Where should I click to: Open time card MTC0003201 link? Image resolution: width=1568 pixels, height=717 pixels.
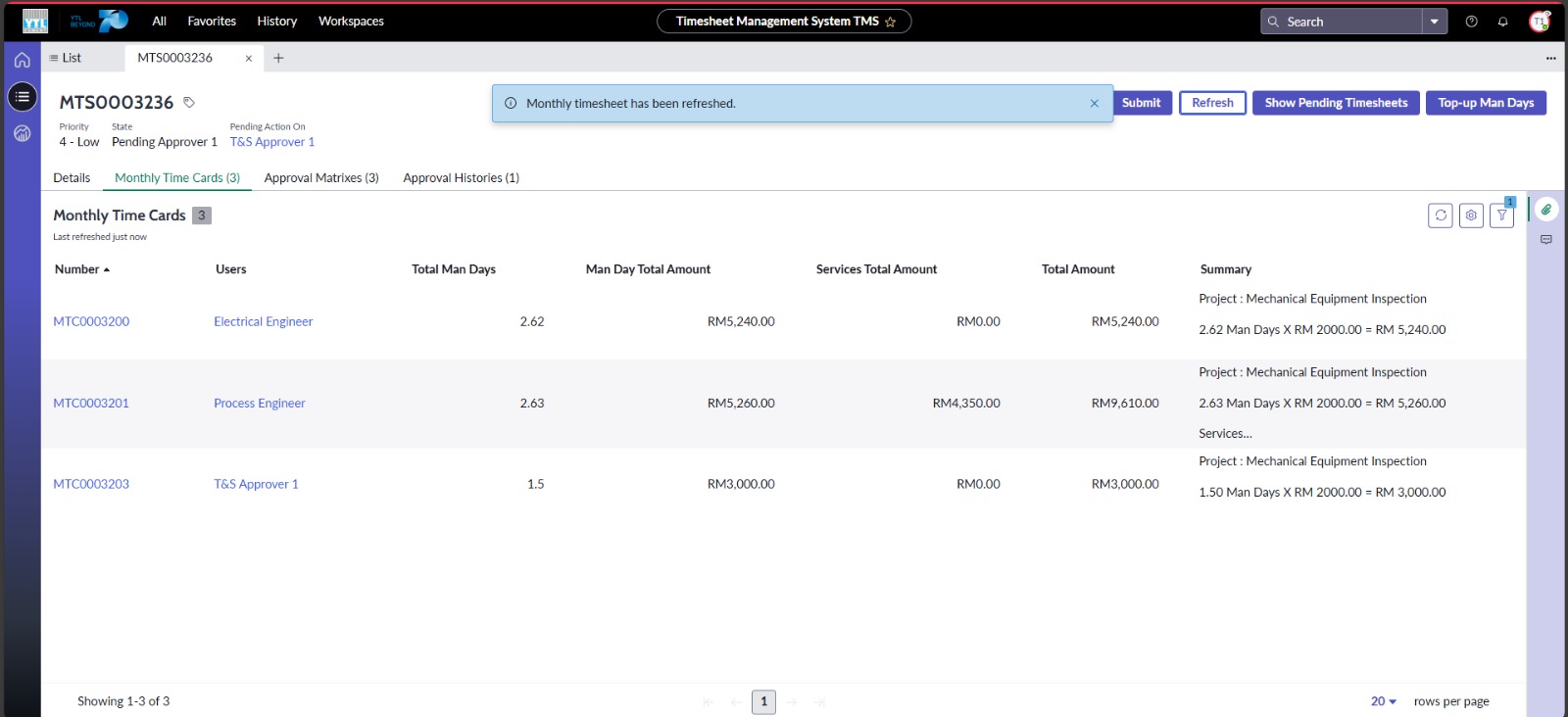click(x=91, y=404)
